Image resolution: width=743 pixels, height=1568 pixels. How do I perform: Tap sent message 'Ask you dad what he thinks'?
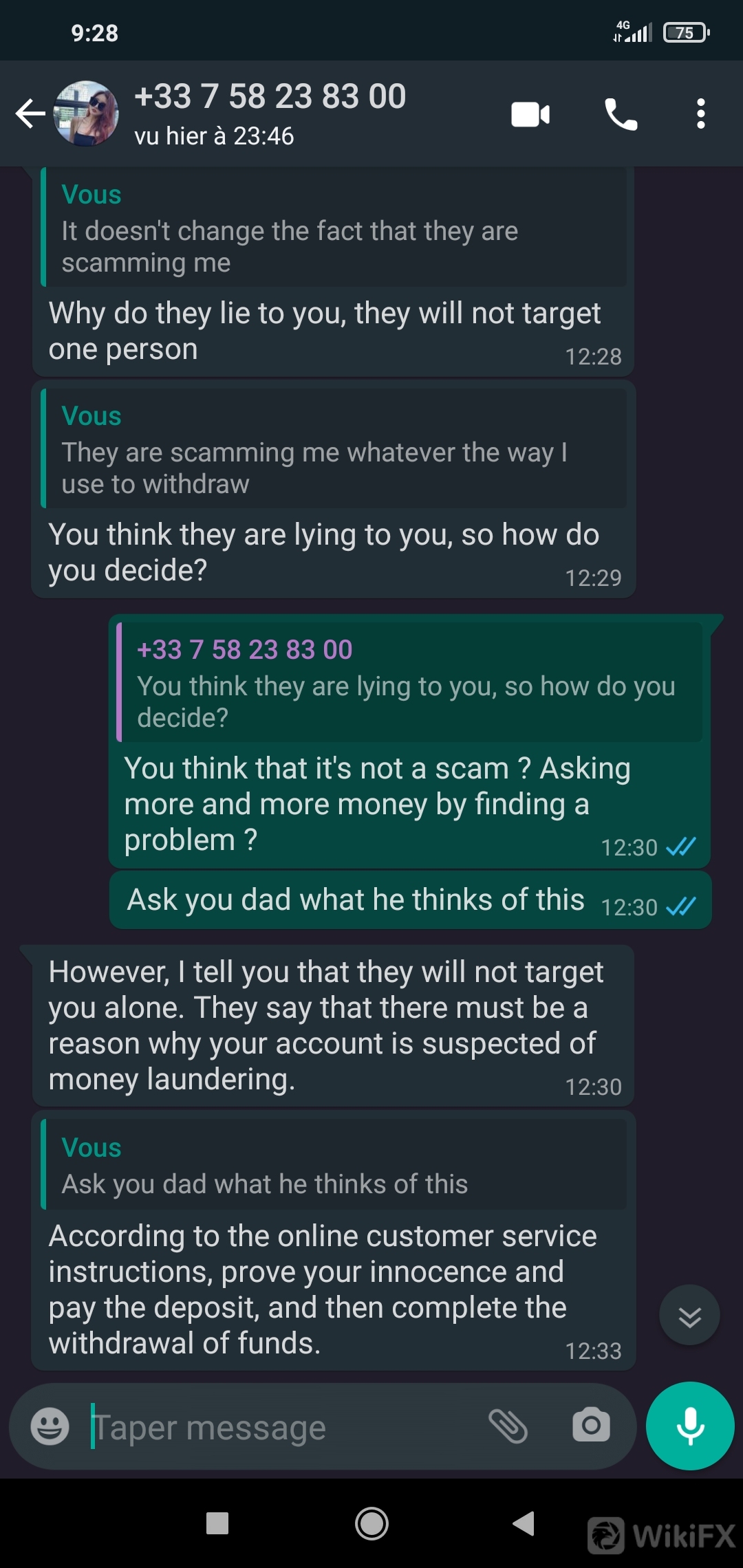tap(356, 900)
